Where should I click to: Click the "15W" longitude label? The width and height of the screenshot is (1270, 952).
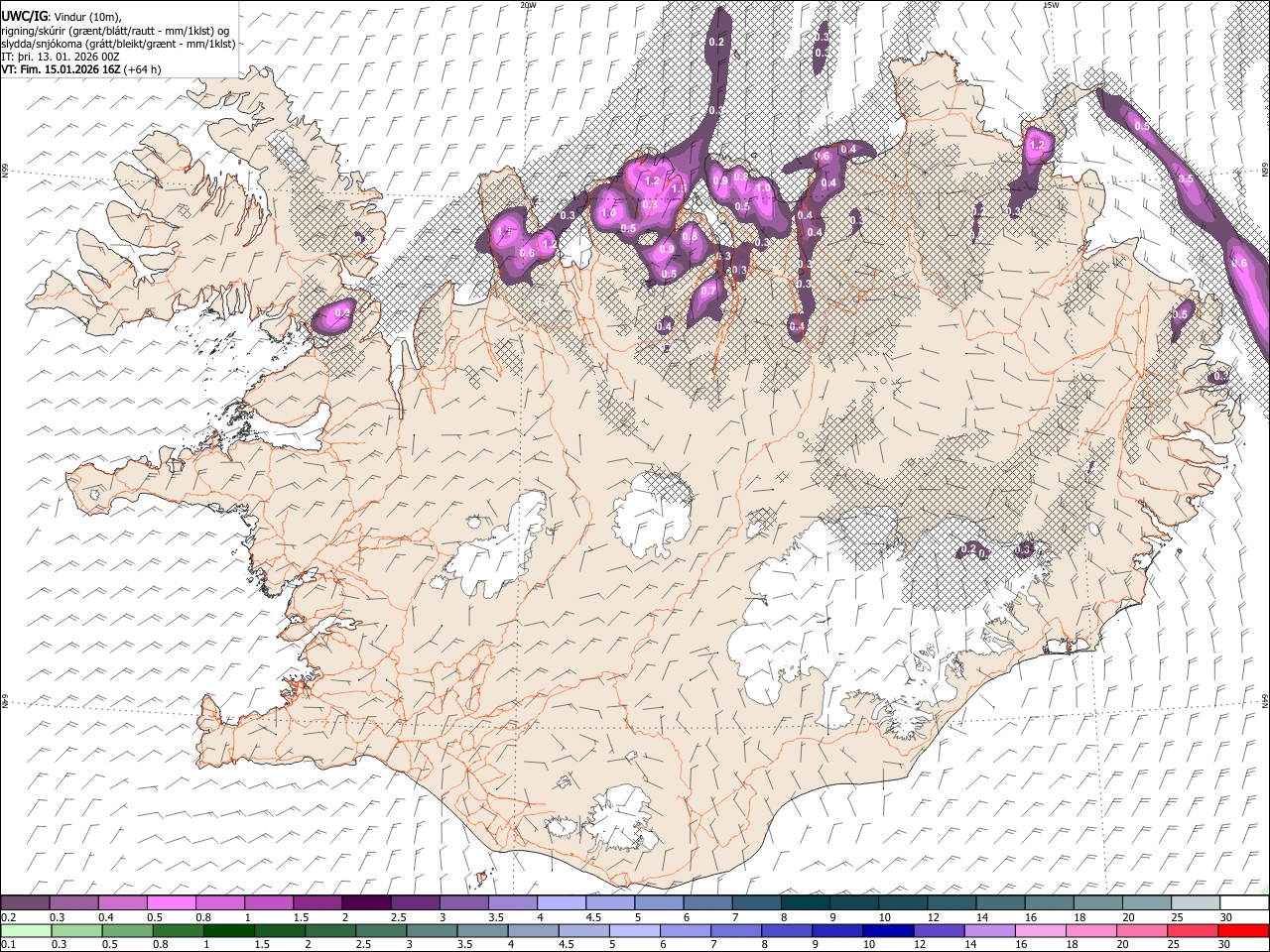click(1050, 5)
